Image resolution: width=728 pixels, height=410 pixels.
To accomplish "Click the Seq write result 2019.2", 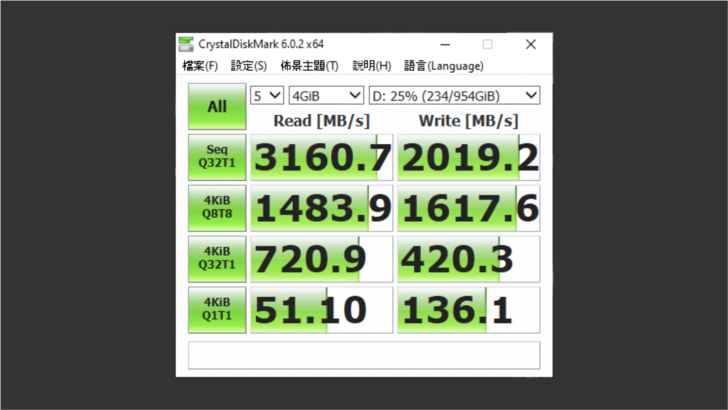I will point(468,157).
